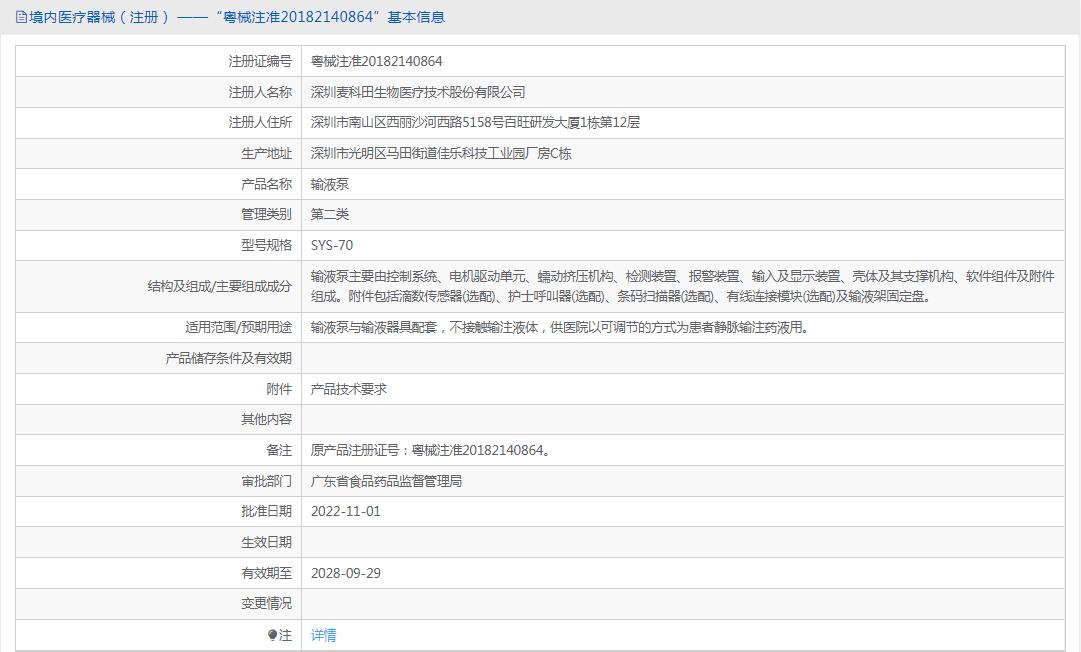The height and width of the screenshot is (652, 1081).
Task: Click the 生效日期 label
Action: click(266, 542)
